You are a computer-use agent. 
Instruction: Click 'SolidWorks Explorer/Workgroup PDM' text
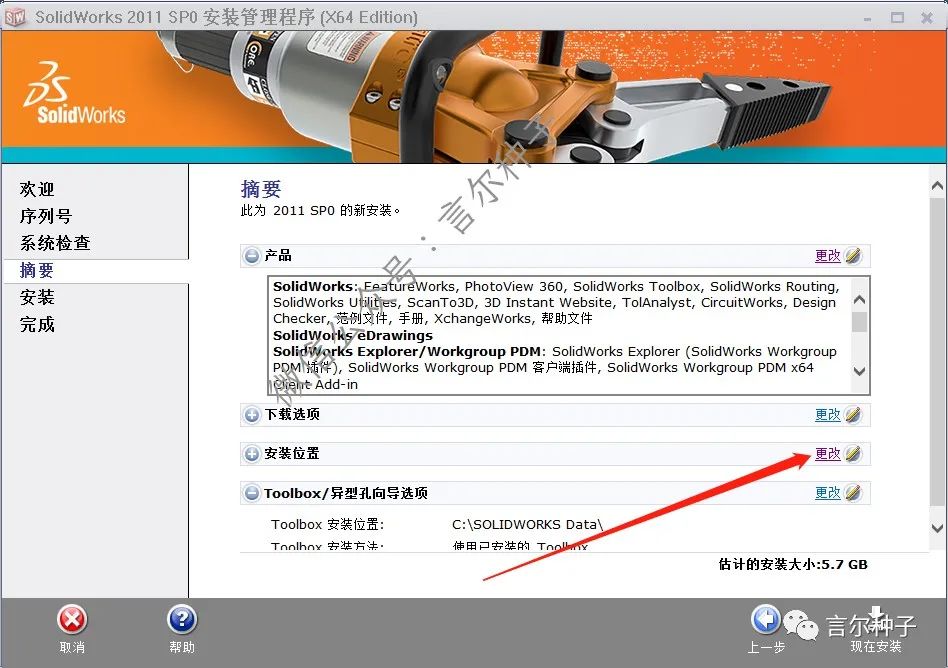(406, 352)
